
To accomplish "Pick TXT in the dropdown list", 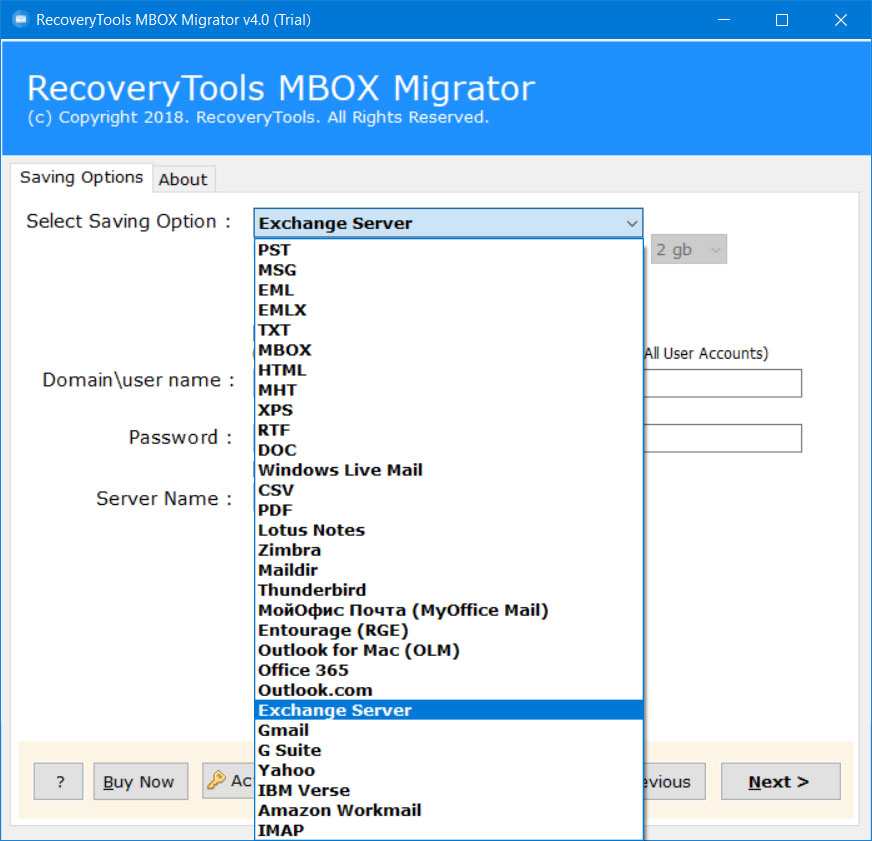I will (448, 330).
